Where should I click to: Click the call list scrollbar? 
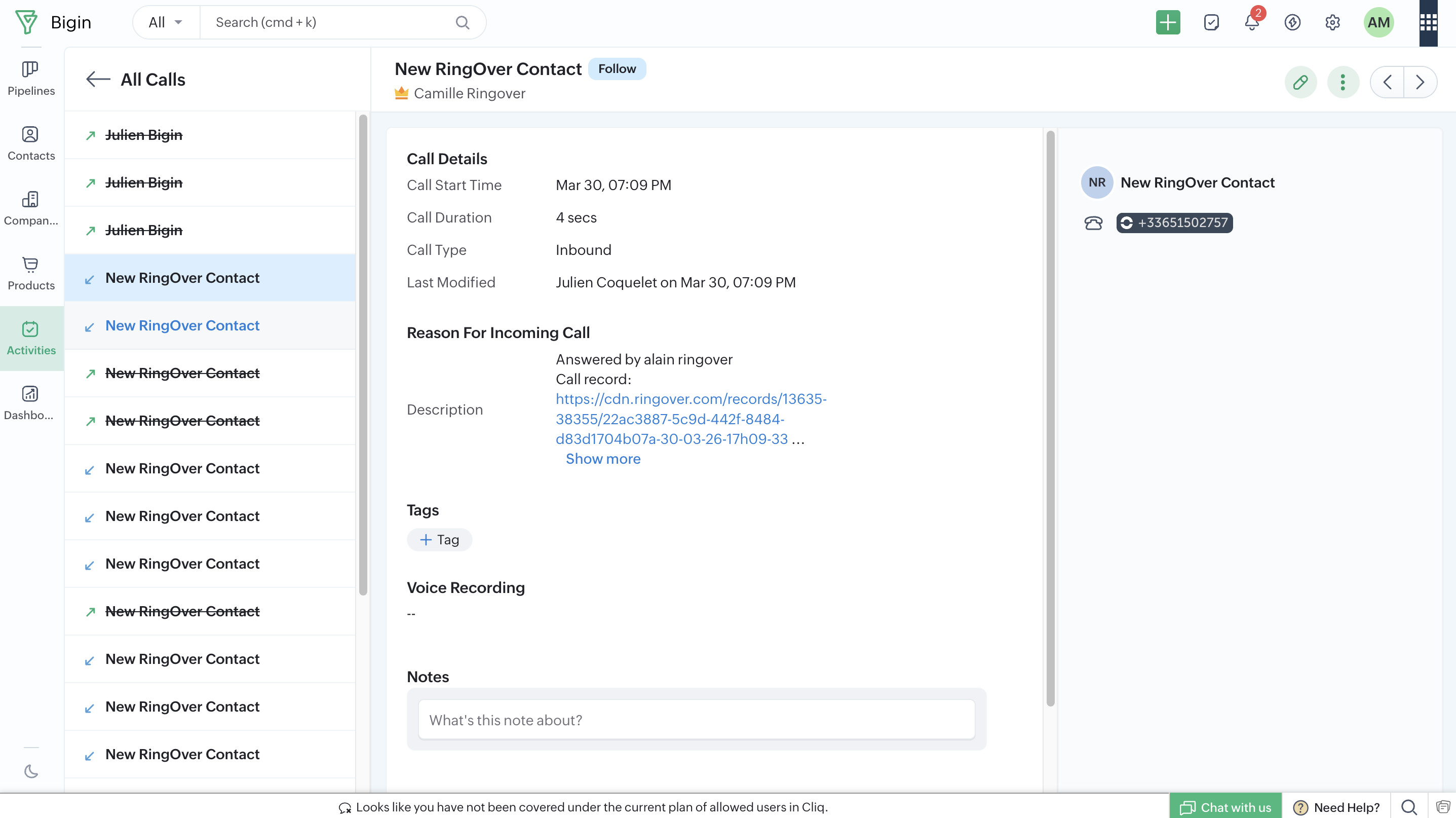pyautogui.click(x=363, y=355)
